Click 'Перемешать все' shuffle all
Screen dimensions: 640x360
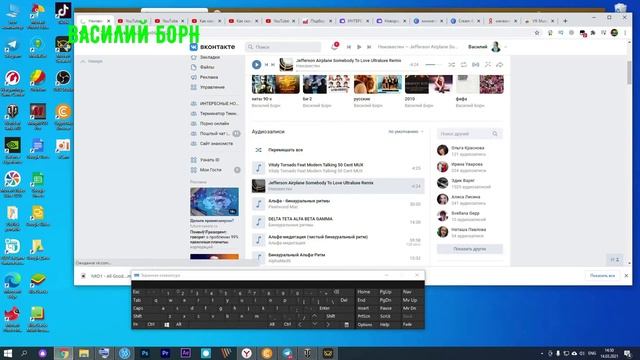tap(285, 150)
